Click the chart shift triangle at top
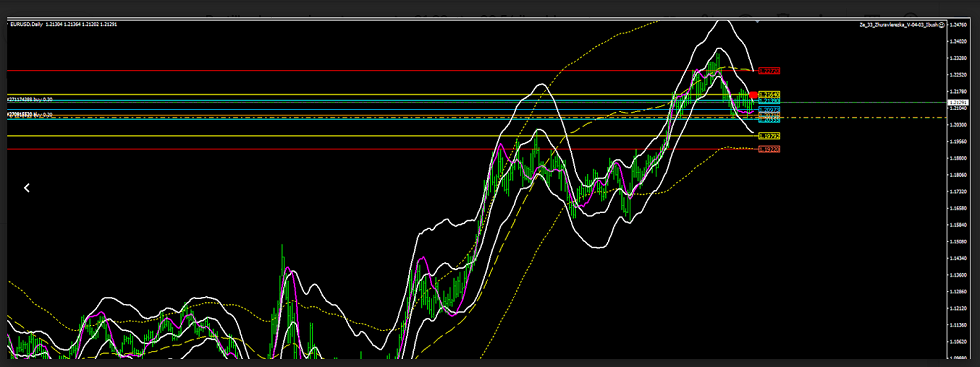Image resolution: width=980 pixels, height=367 pixels. pyautogui.click(x=758, y=21)
